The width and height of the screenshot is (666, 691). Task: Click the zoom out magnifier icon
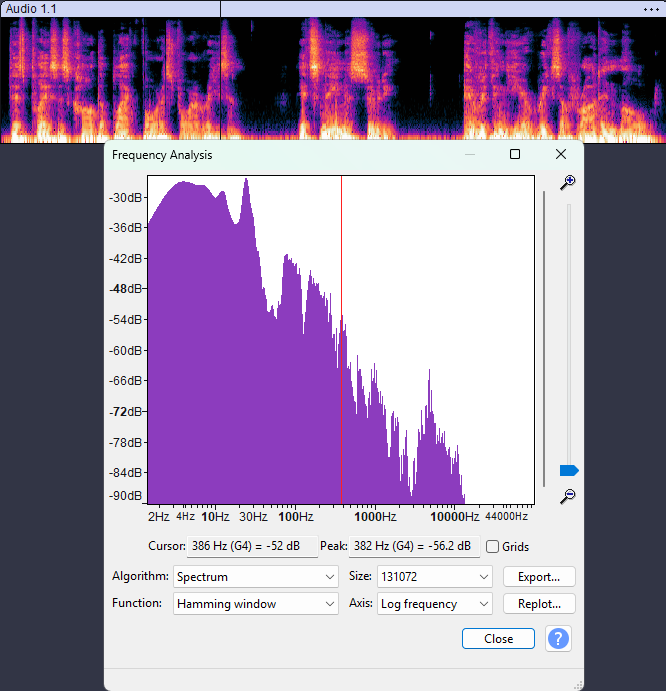coord(568,496)
